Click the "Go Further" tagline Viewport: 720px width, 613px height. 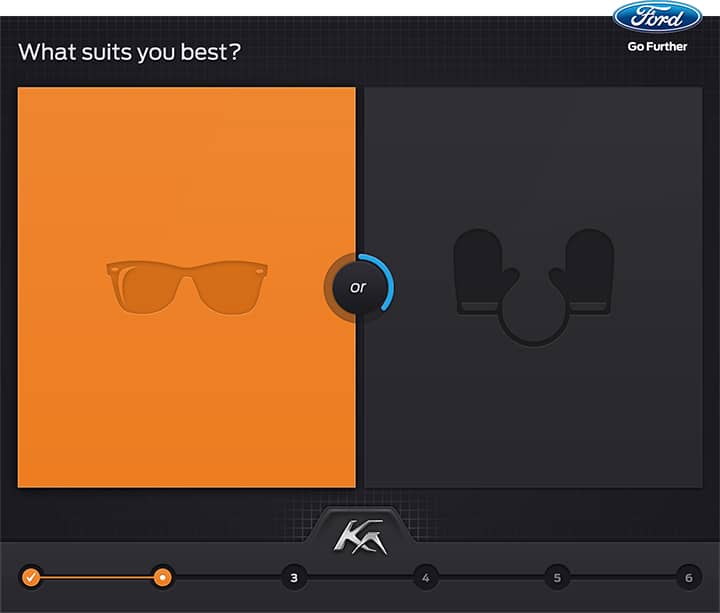(x=657, y=46)
